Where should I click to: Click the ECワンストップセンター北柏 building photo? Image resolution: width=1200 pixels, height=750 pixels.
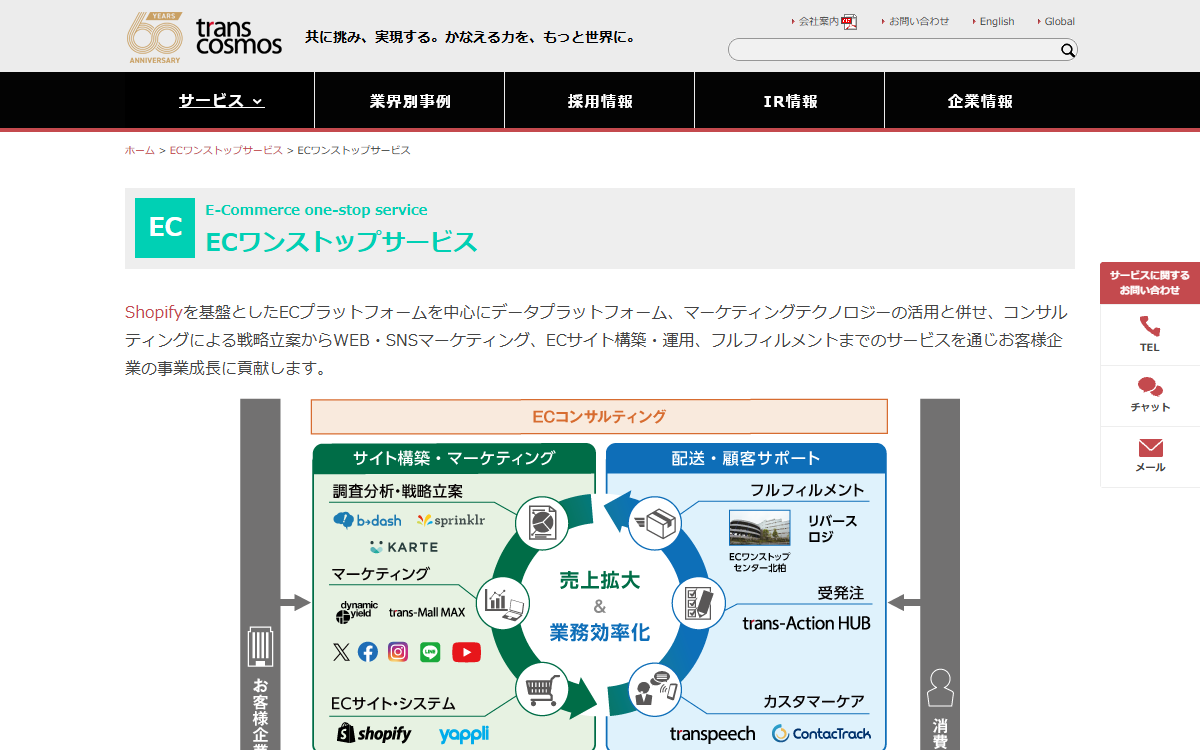759,528
